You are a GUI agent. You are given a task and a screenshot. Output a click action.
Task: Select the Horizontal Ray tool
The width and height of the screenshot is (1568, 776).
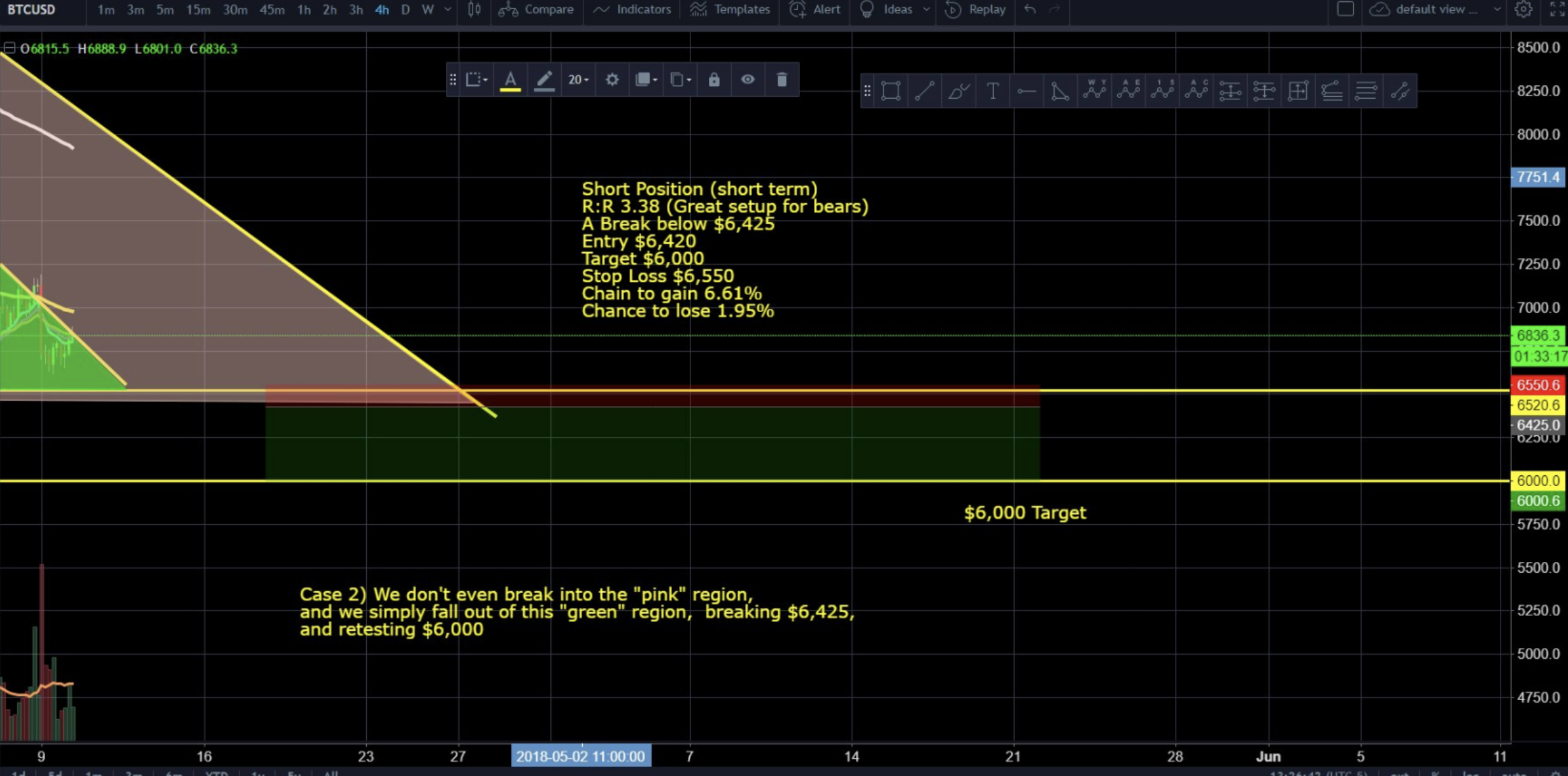tap(1027, 91)
